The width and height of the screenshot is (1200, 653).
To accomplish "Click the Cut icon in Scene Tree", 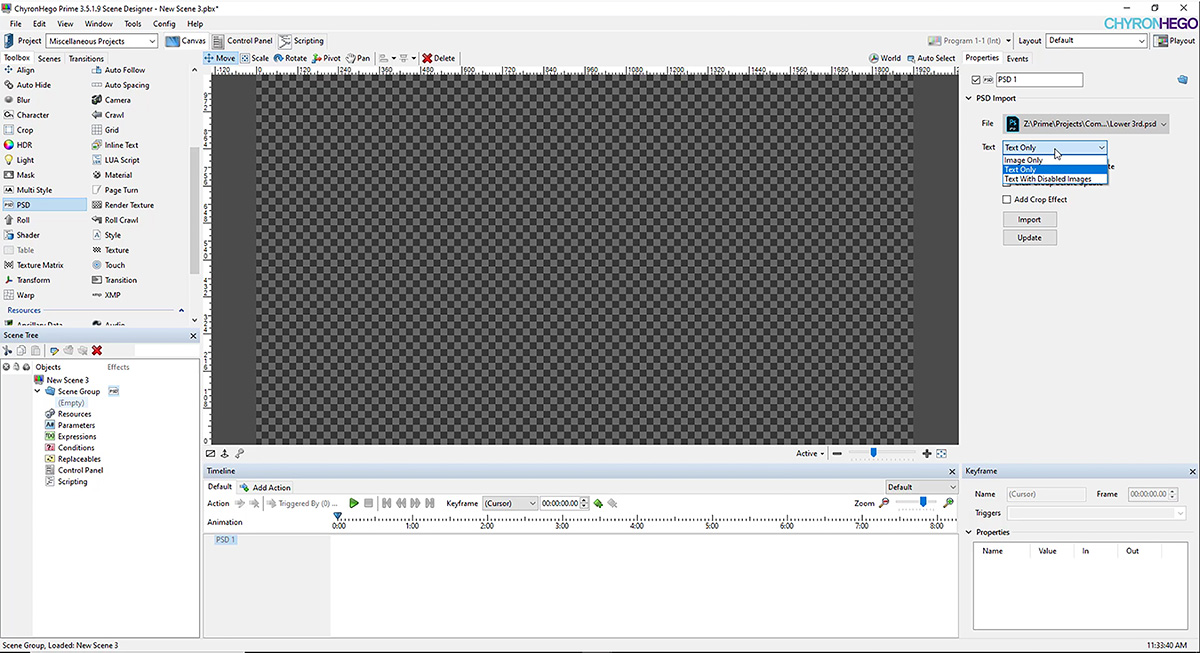I will (x=8, y=350).
